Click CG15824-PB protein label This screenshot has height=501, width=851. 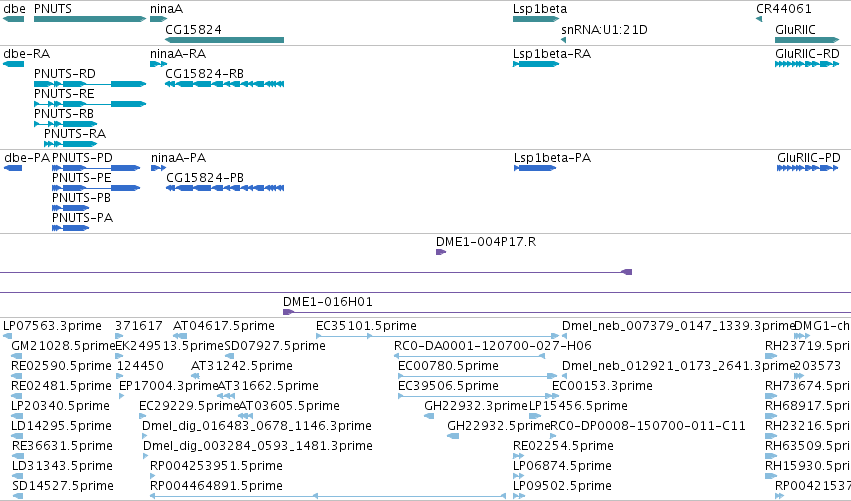(205, 178)
